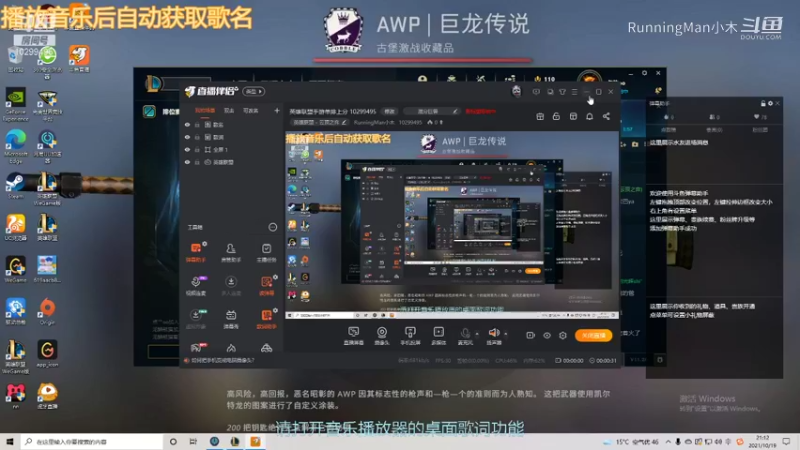Add a 摄像头 camera source
Viewport: 800px width, 450px height.
coord(382,336)
